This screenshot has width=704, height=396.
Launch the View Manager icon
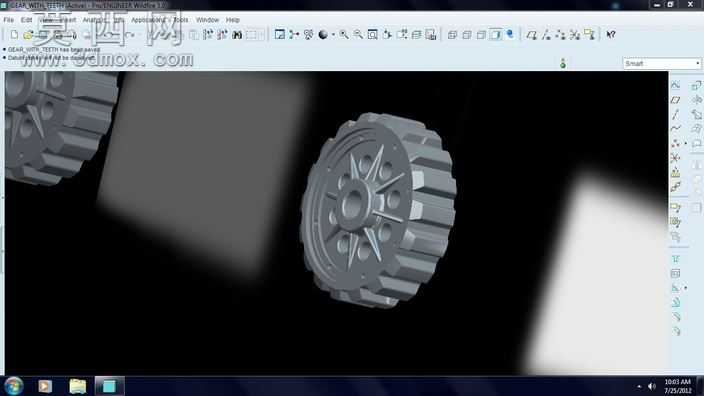[x=431, y=35]
